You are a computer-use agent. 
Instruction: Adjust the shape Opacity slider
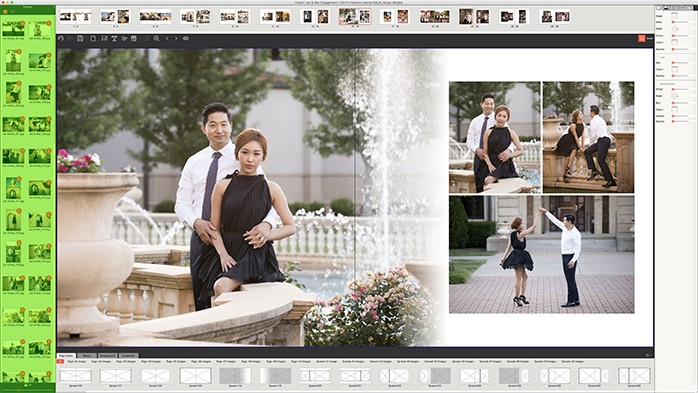[x=680, y=49]
